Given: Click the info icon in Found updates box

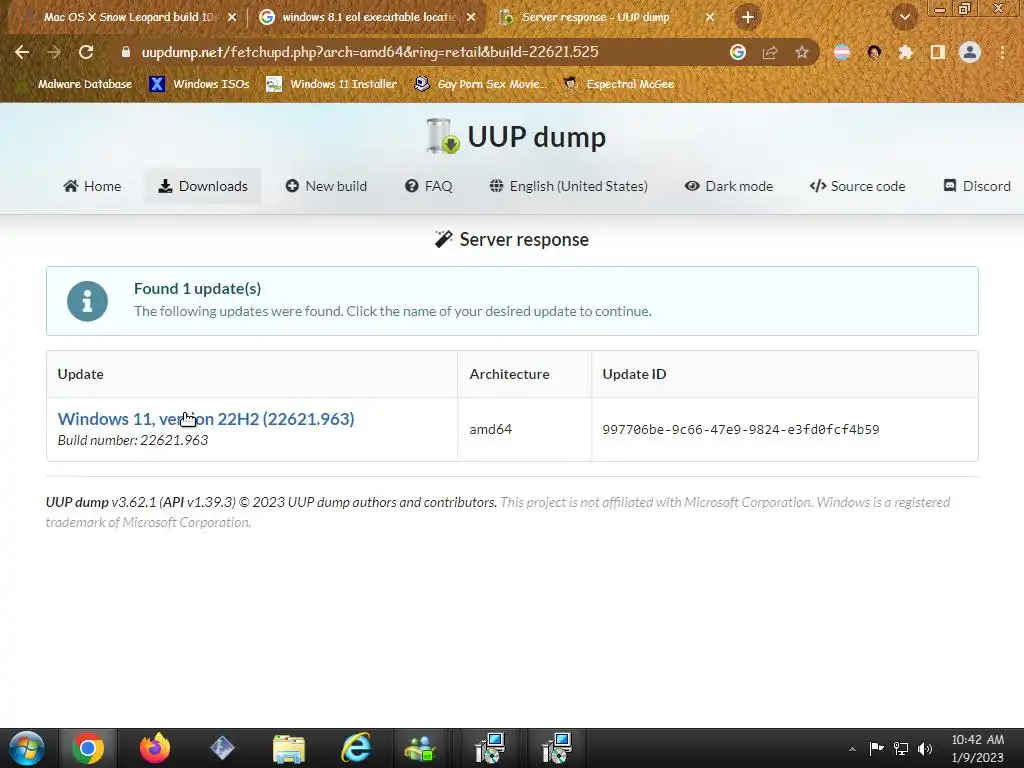Looking at the screenshot, I should [88, 301].
